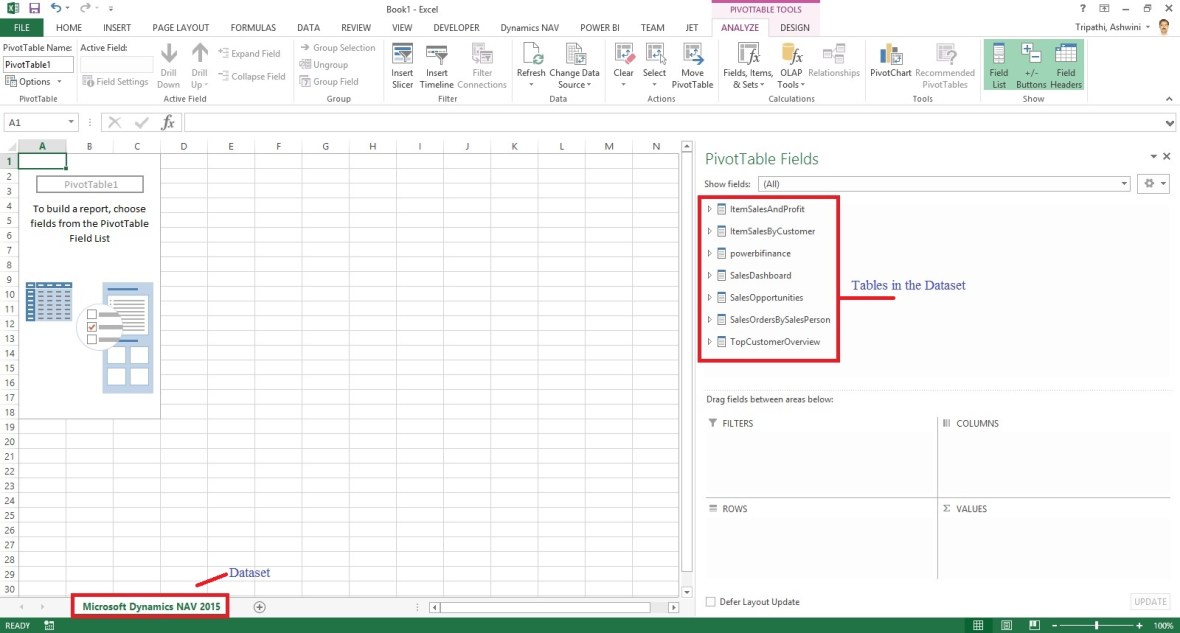Open Move PivotTable dialog
Screen dimensions: 1180x633
point(694,62)
